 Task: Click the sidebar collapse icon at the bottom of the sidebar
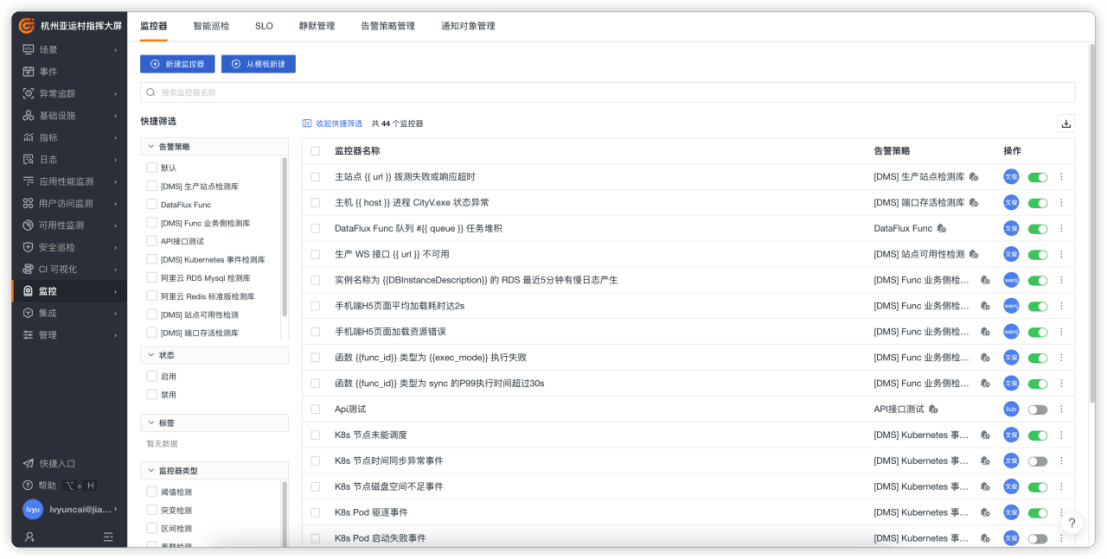click(x=109, y=537)
